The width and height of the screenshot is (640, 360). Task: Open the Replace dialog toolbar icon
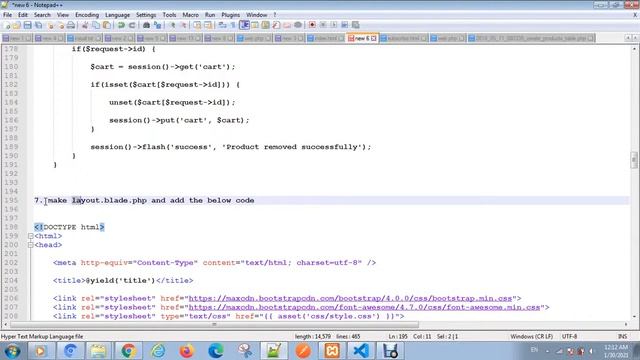[x=158, y=25]
